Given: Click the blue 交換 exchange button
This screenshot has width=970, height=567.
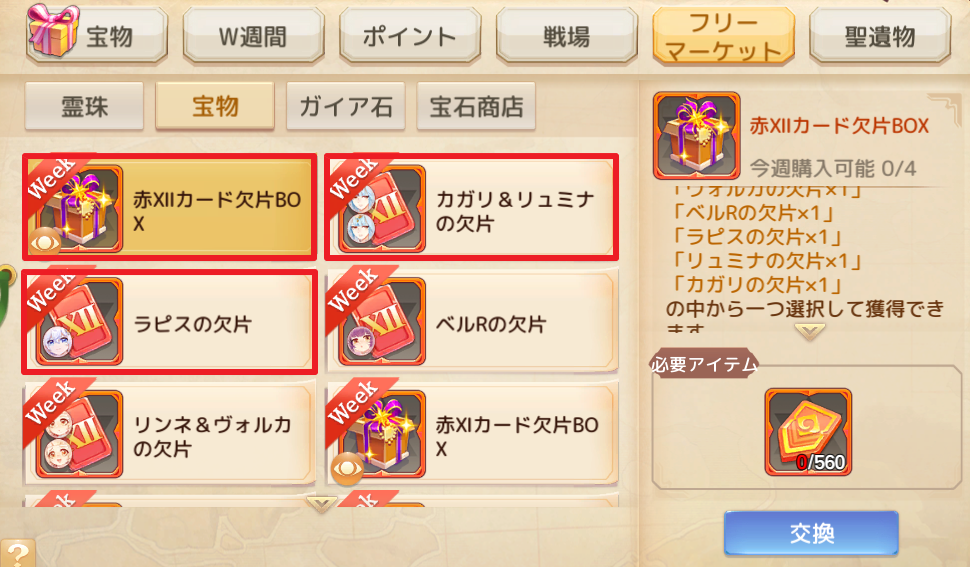Looking at the screenshot, I should 811,533.
